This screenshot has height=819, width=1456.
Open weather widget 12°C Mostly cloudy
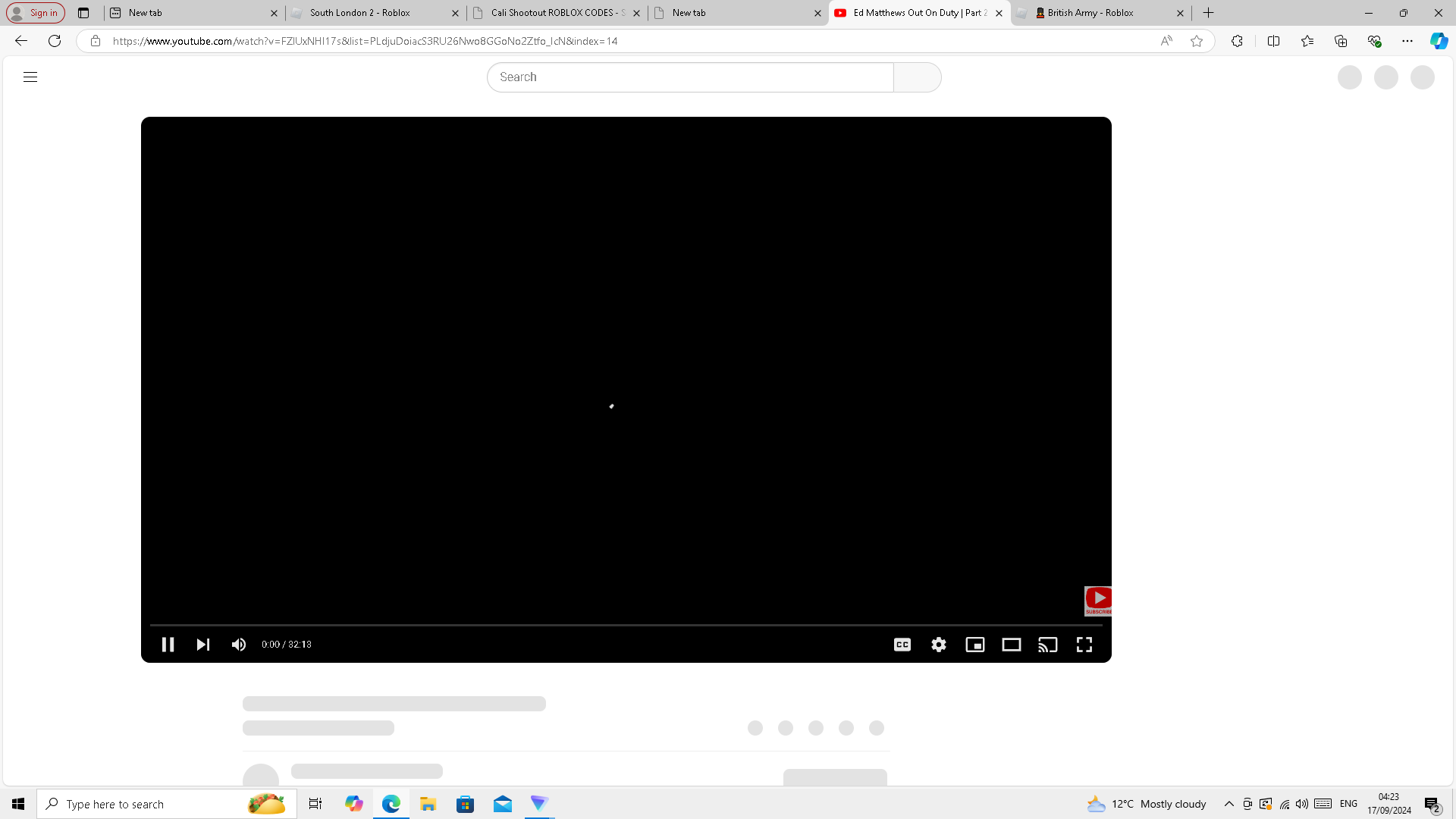(1147, 804)
